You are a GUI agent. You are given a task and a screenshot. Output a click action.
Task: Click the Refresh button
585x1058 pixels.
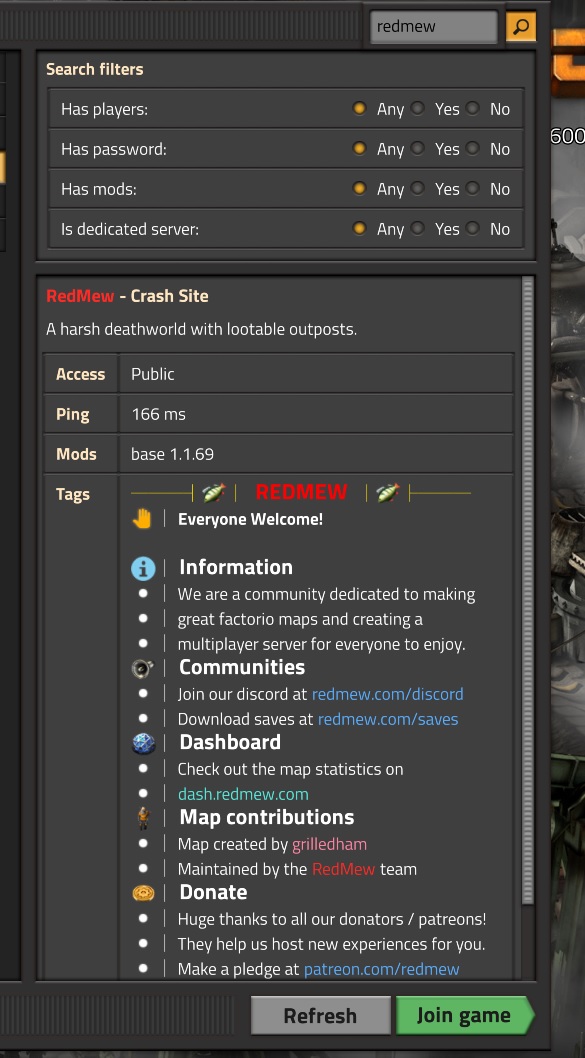[x=321, y=1015]
